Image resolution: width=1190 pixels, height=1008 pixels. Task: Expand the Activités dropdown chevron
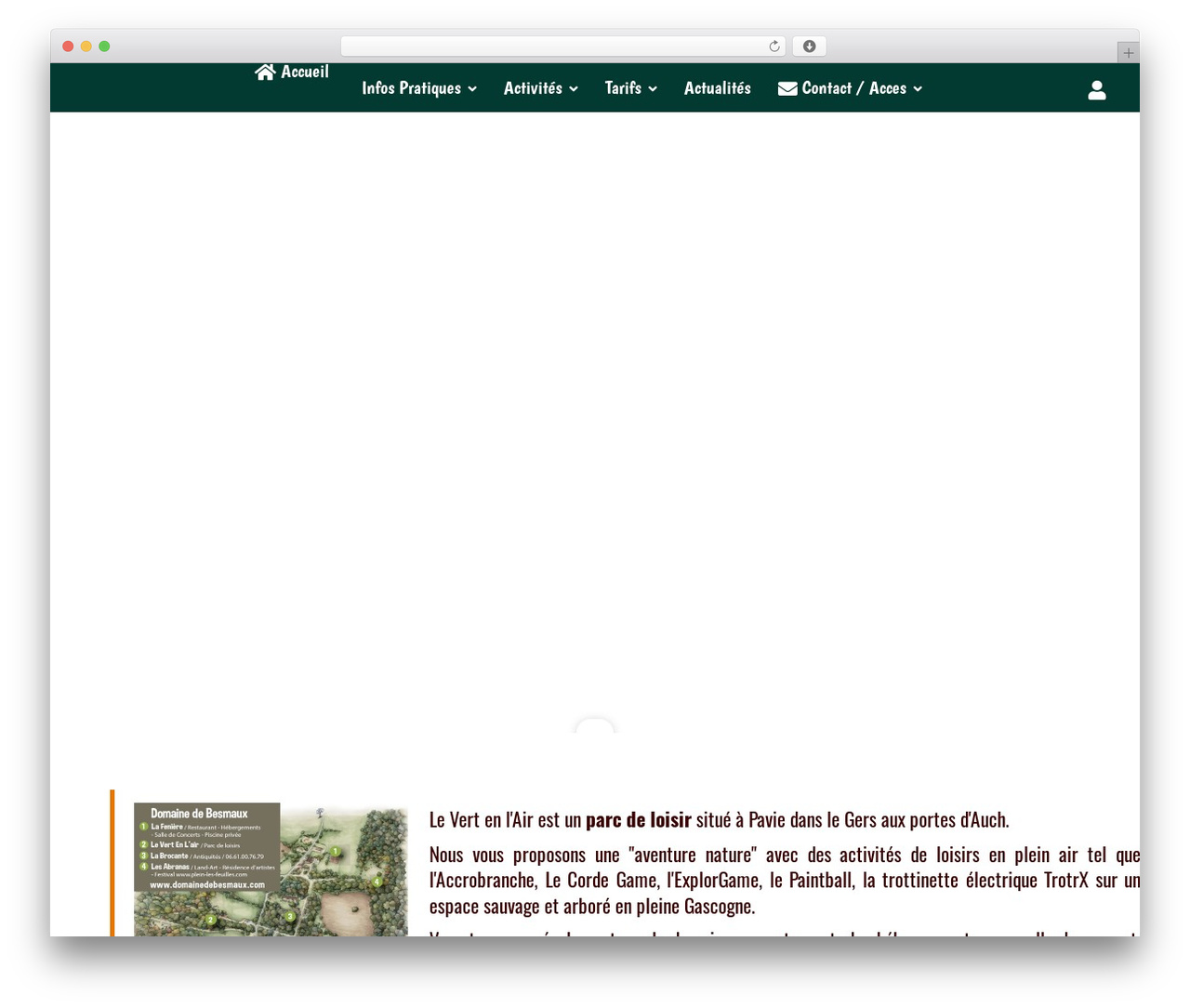[574, 89]
